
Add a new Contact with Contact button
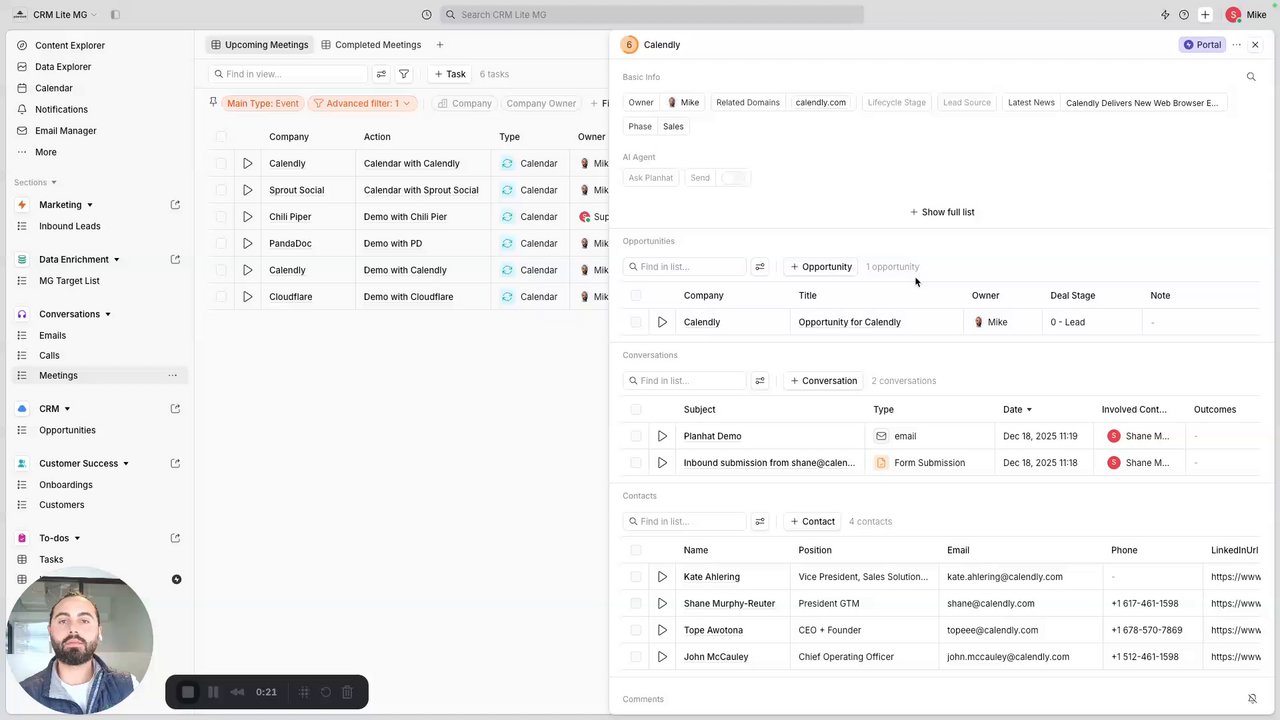coord(812,521)
